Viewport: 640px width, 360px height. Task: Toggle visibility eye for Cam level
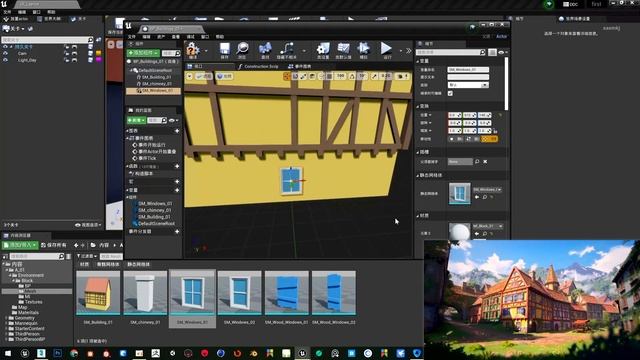pyautogui.click(x=5, y=53)
